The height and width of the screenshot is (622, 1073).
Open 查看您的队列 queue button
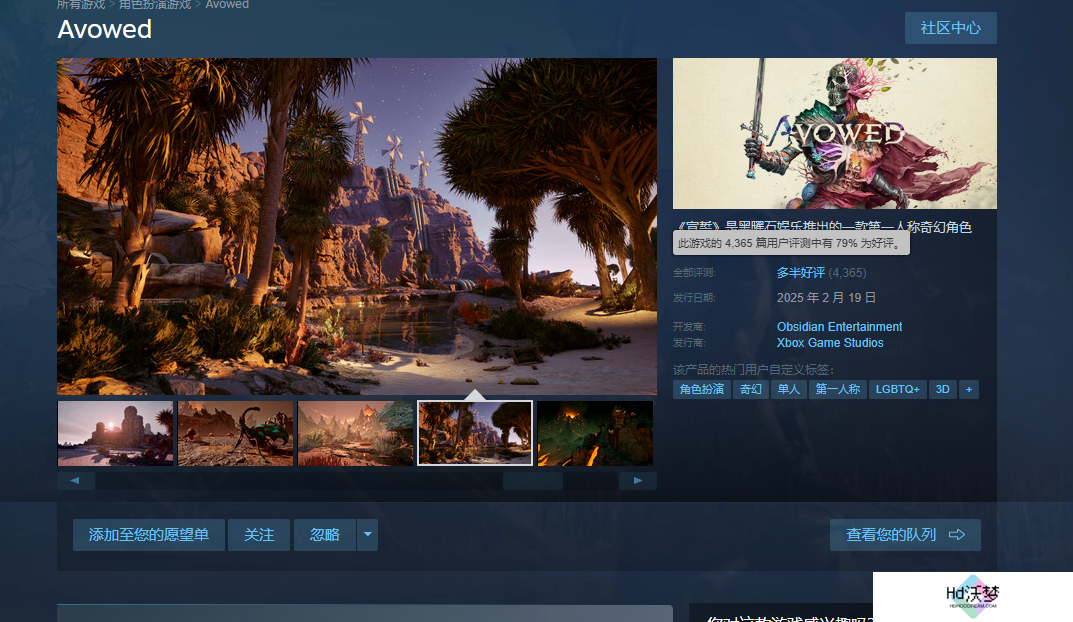point(905,534)
